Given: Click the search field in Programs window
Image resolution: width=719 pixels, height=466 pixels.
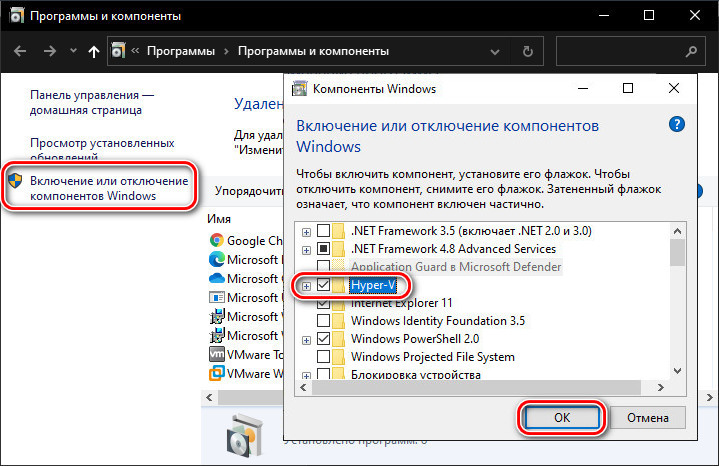Looking at the screenshot, I should point(631,51).
